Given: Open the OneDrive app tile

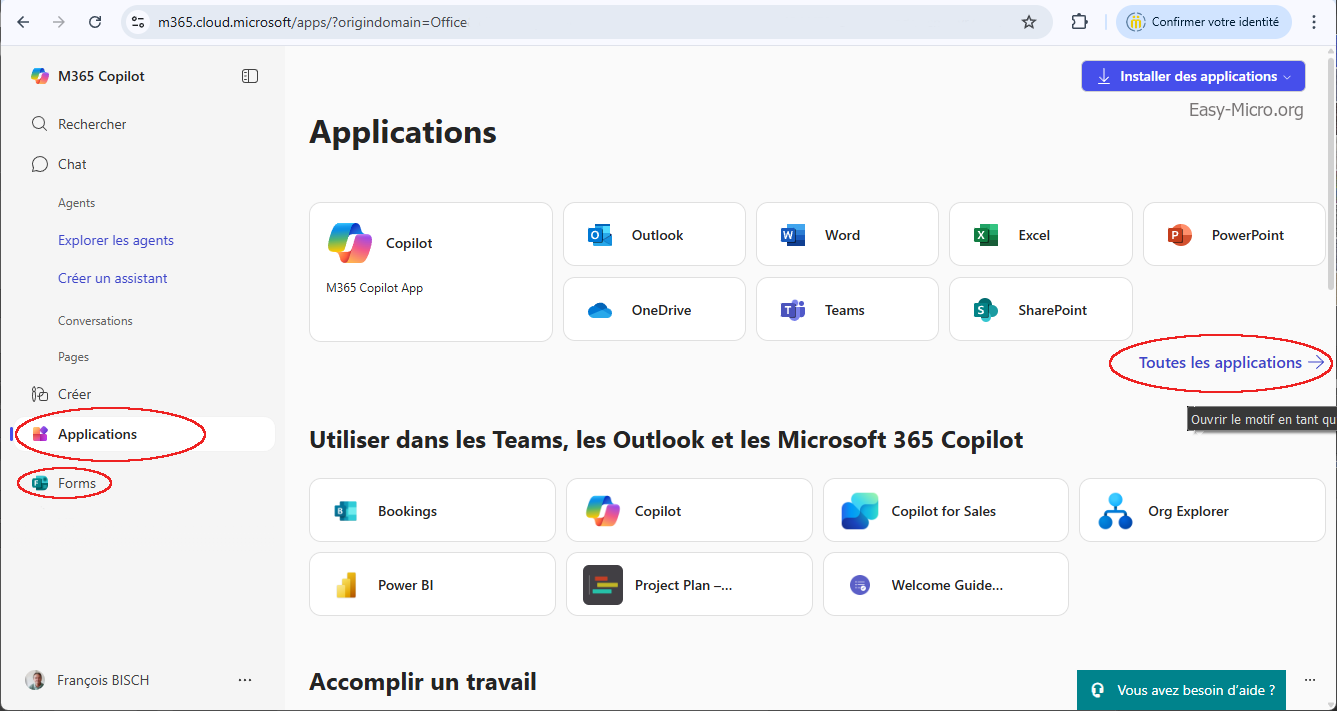Looking at the screenshot, I should (654, 310).
